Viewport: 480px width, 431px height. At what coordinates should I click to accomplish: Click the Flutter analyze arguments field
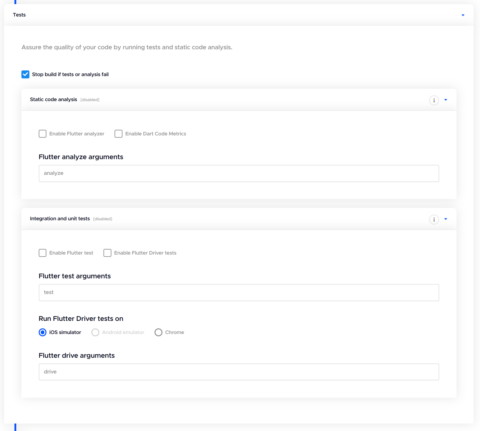239,173
